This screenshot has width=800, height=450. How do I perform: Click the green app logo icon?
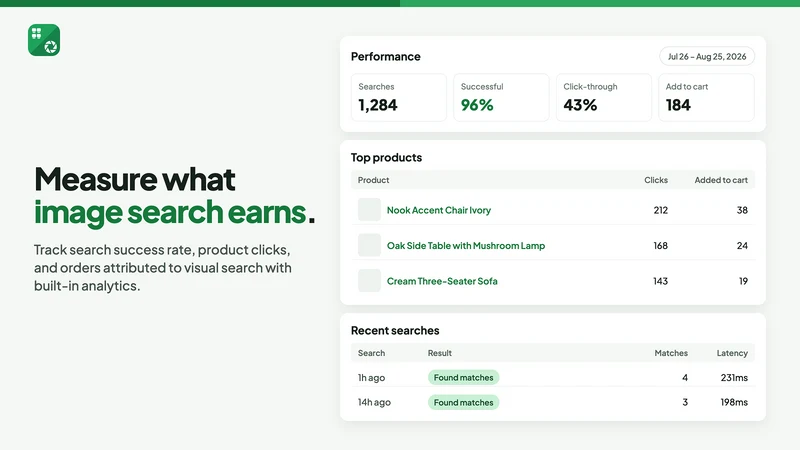pyautogui.click(x=44, y=40)
